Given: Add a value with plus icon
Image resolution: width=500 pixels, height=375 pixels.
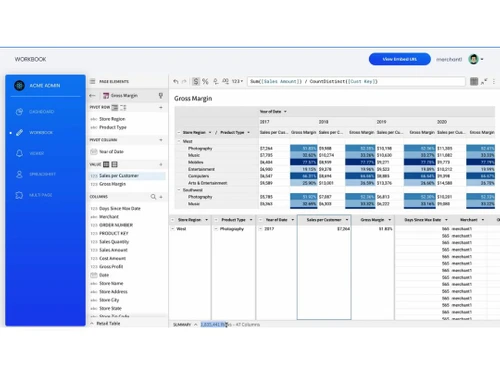Looking at the screenshot, I should click(161, 164).
